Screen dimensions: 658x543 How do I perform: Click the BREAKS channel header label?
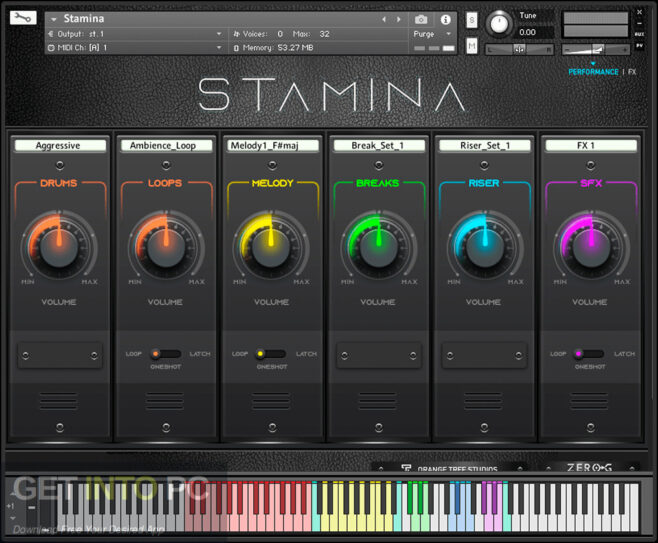click(x=378, y=183)
